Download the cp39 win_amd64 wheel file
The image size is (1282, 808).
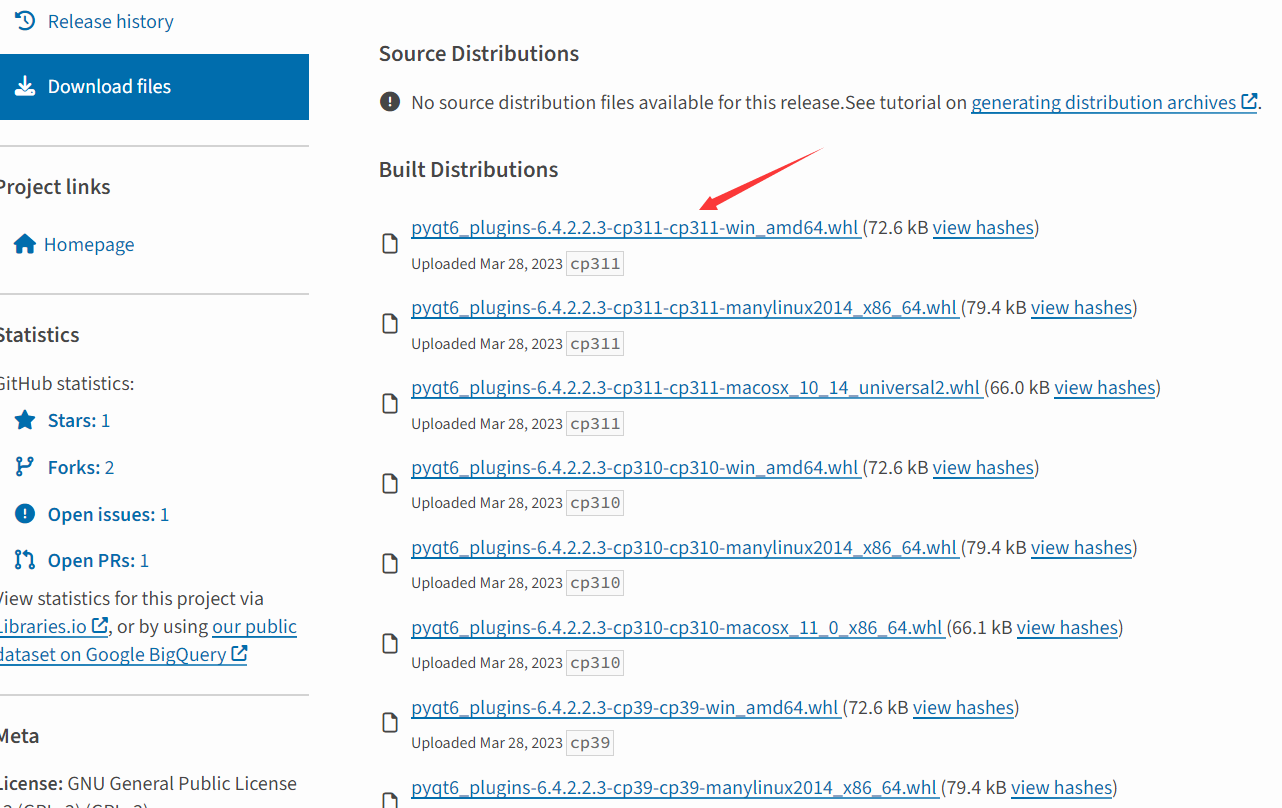click(625, 708)
